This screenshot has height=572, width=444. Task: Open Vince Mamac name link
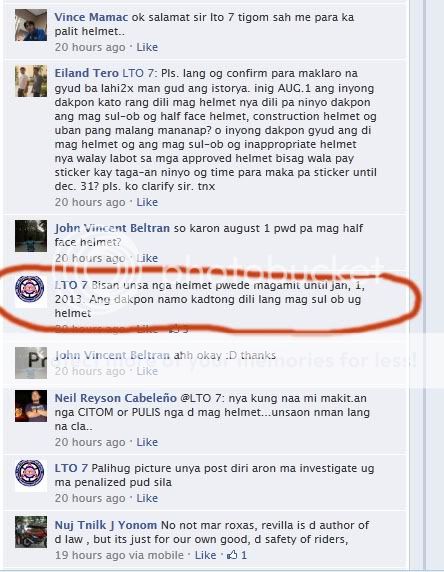coord(91,17)
